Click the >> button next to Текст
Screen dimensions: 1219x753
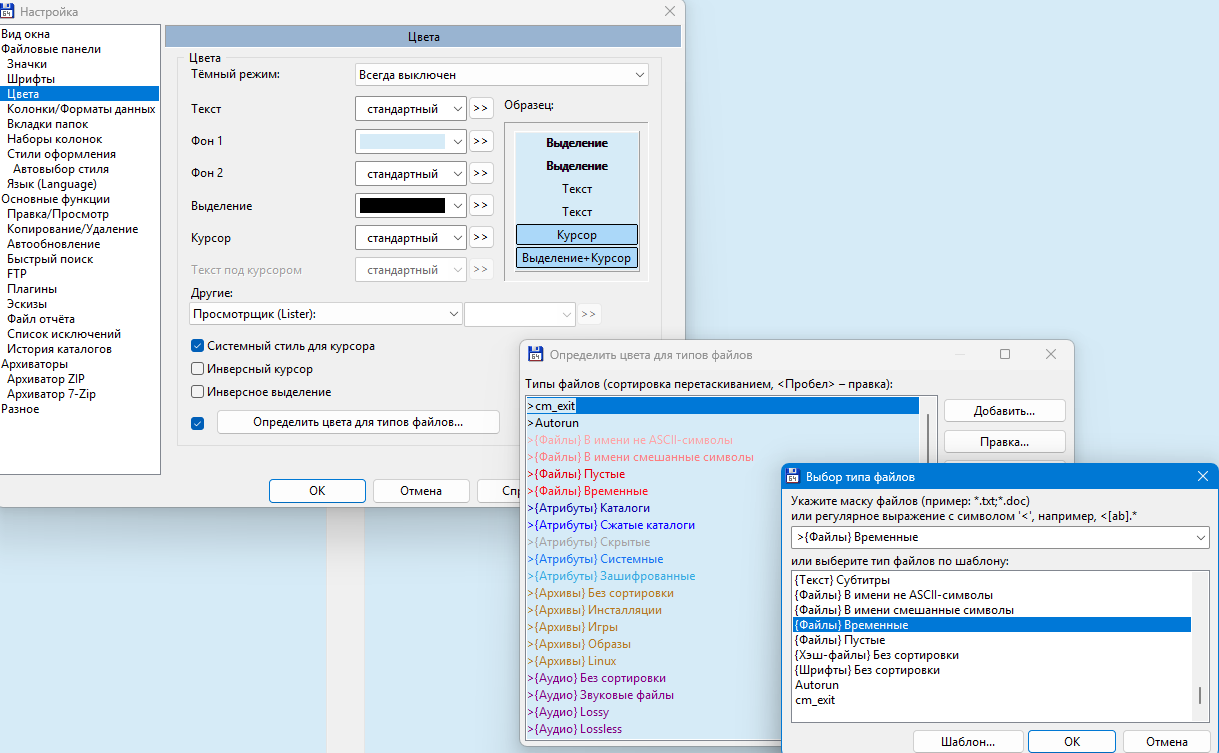(481, 108)
